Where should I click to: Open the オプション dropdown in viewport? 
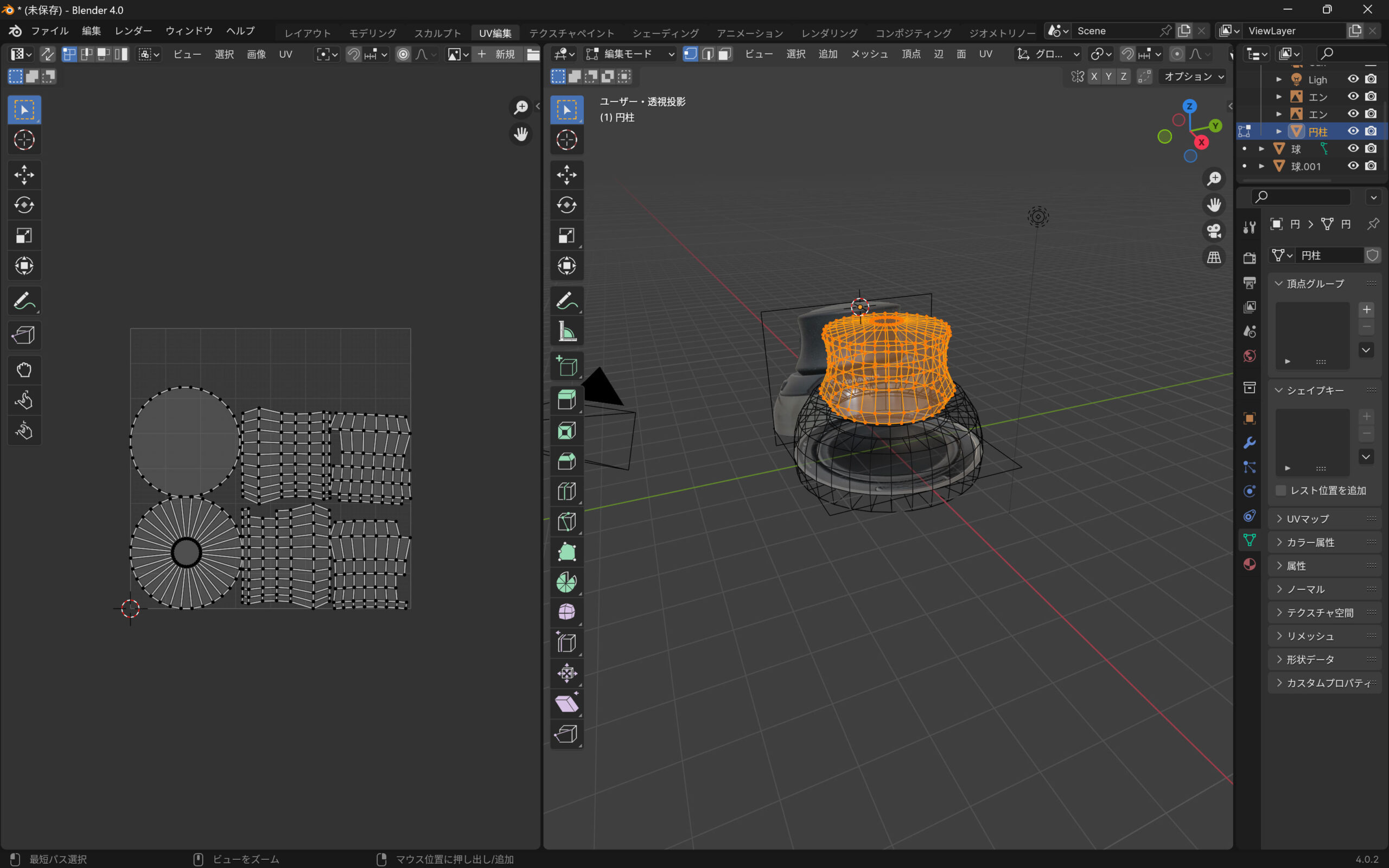tap(1193, 76)
